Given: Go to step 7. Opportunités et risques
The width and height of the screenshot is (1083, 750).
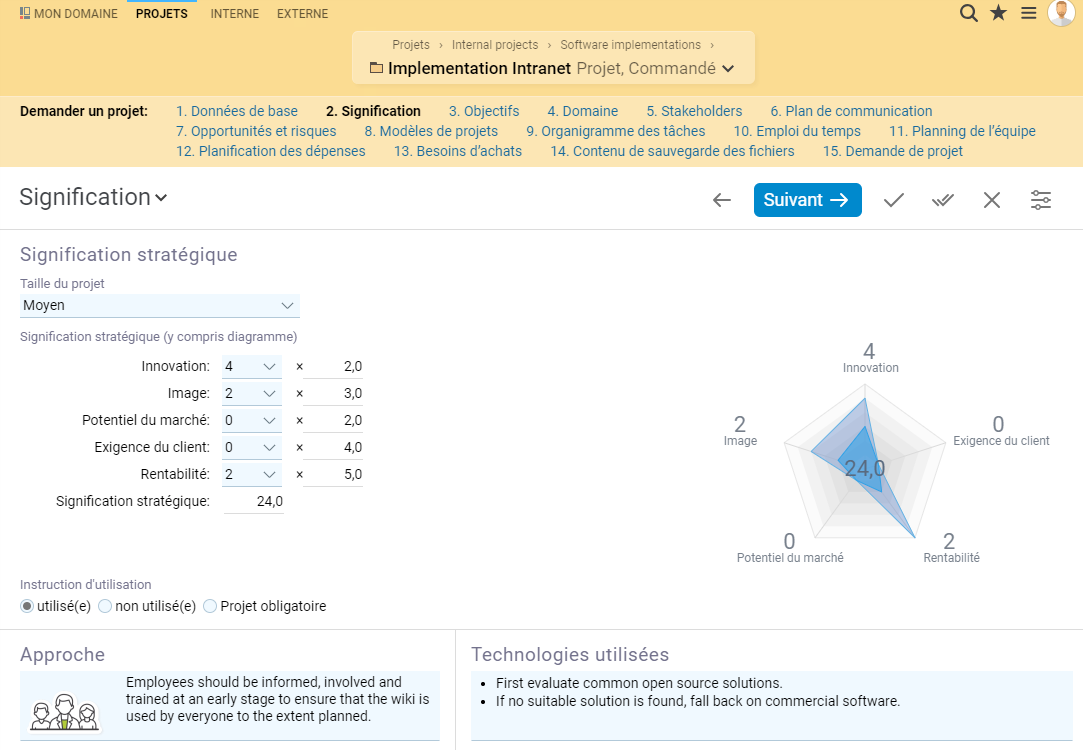Looking at the screenshot, I should click(256, 131).
